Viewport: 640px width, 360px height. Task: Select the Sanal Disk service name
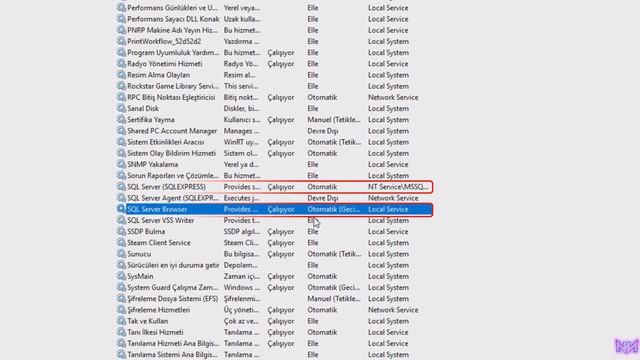(x=143, y=109)
